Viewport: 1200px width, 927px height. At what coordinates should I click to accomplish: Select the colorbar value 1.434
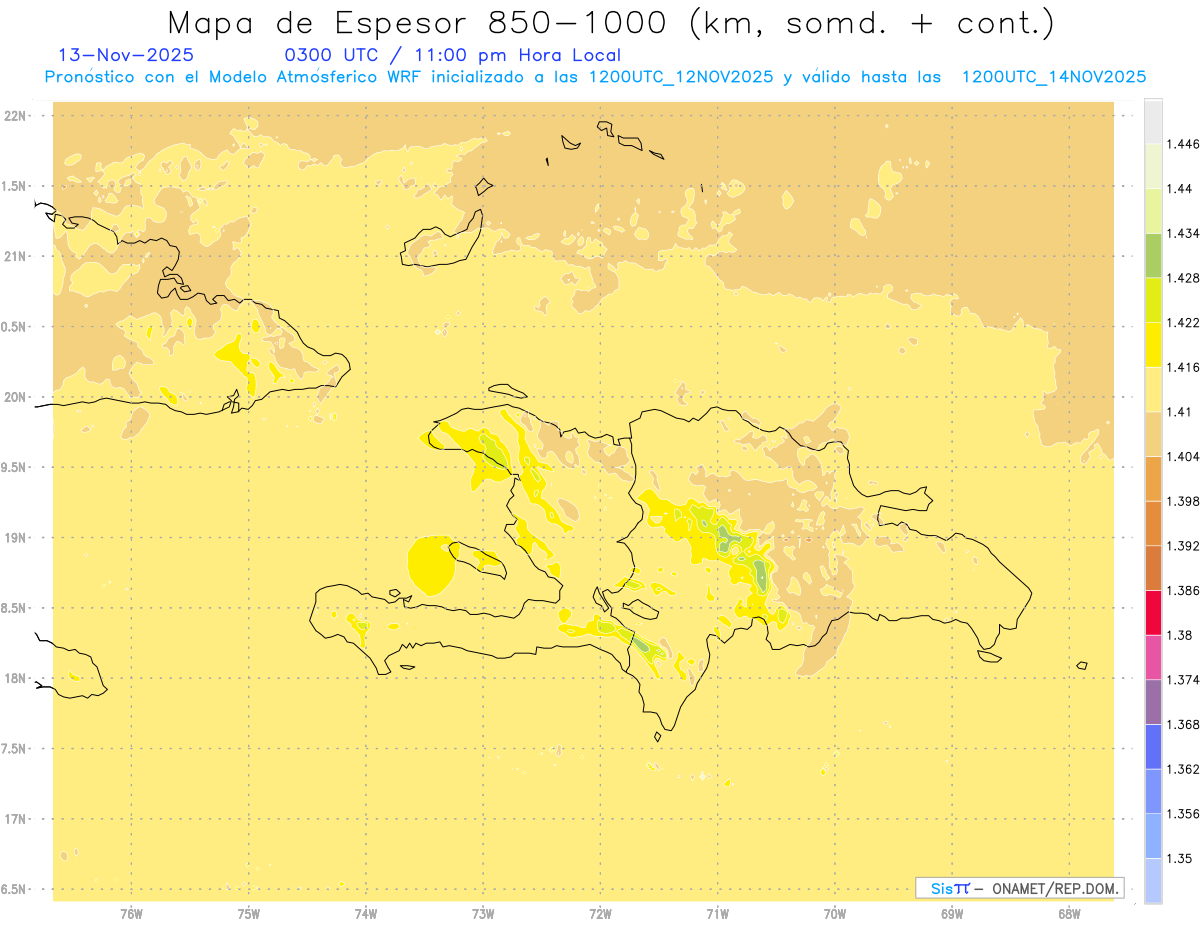coord(1183,233)
